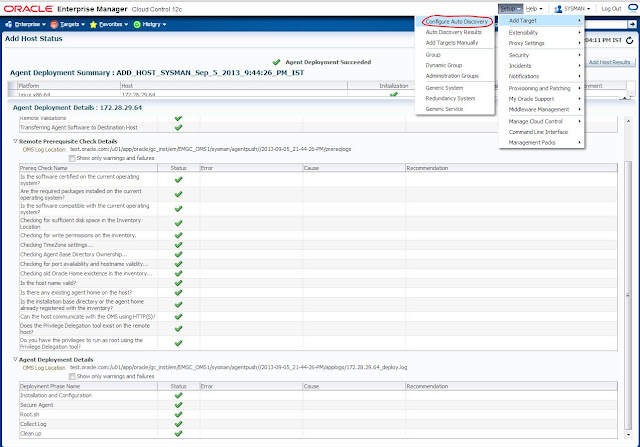
Task: Open My Oracle Support submenu
Action: click(542, 99)
